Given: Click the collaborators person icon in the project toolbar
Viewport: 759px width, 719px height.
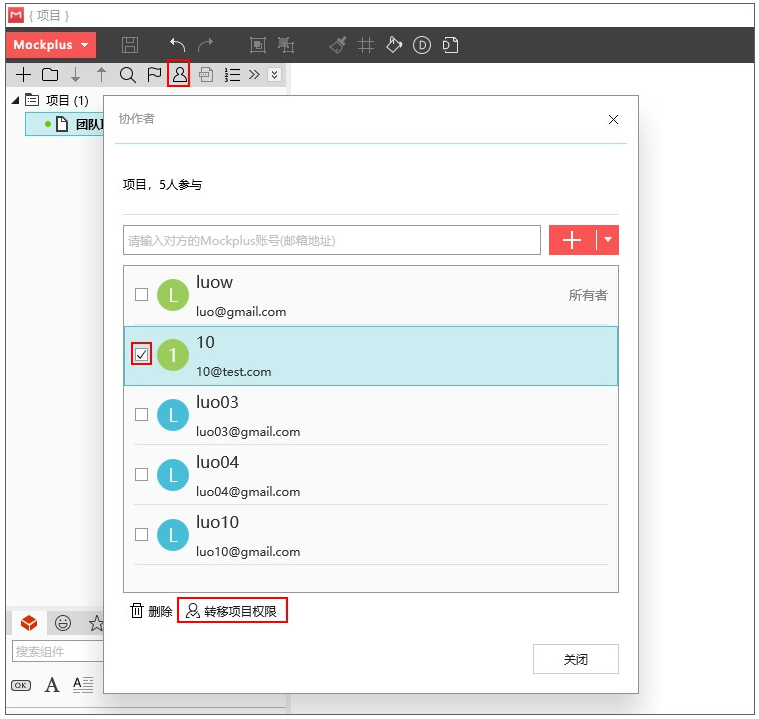Looking at the screenshot, I should (179, 74).
